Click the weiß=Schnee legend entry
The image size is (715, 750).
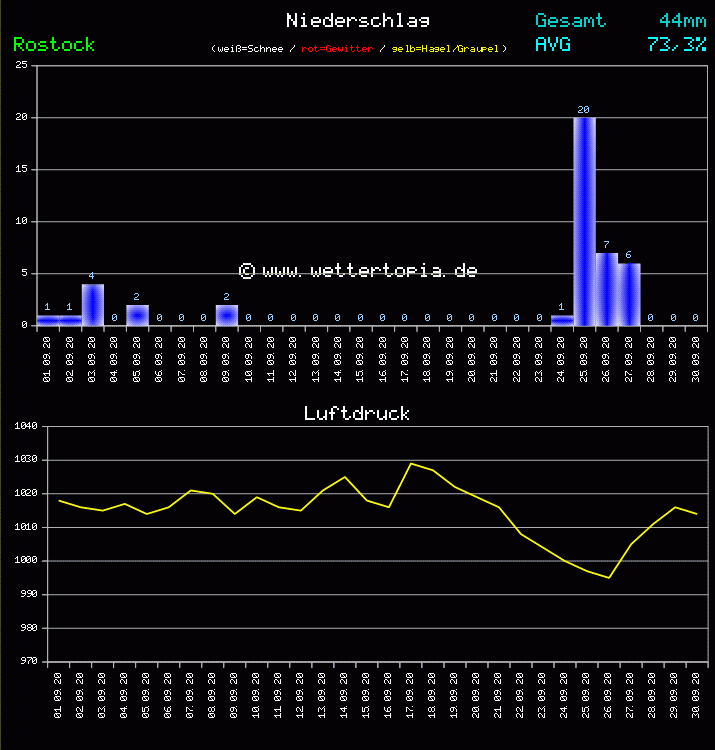pos(248,49)
